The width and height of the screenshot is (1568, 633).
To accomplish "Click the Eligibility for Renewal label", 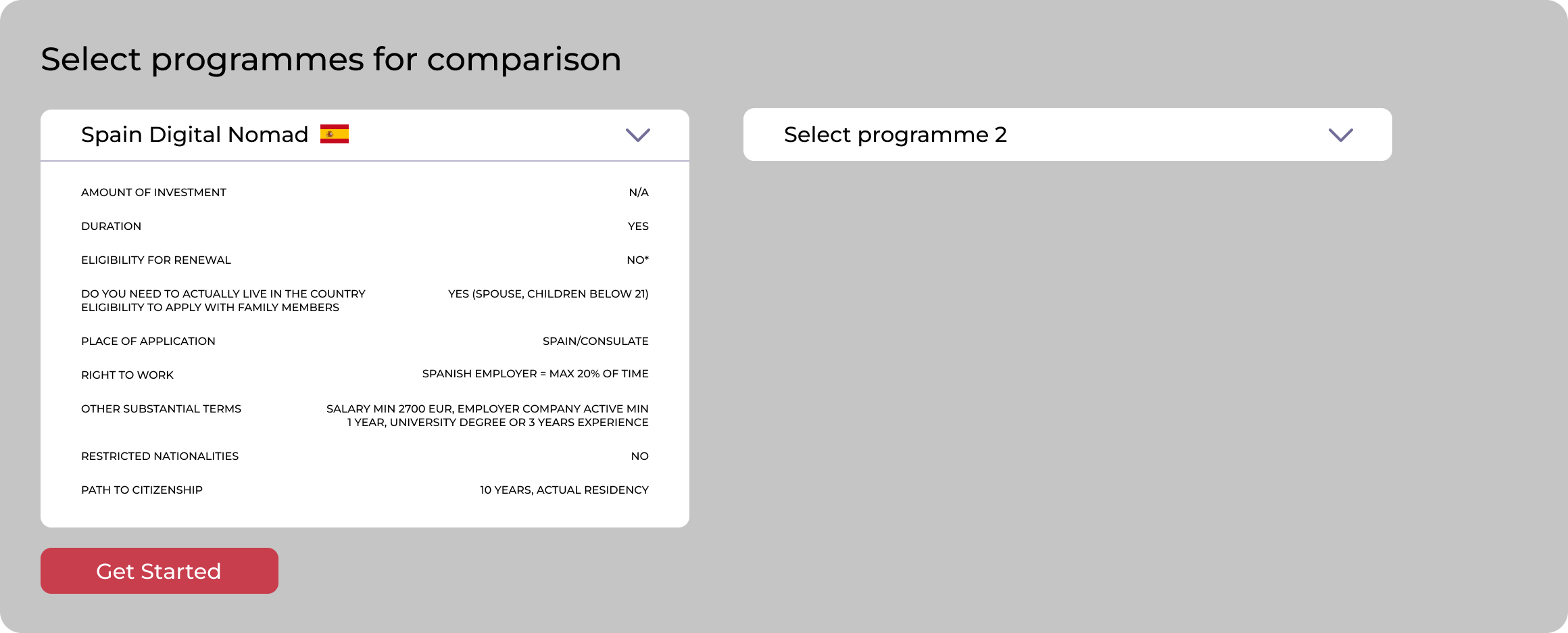I will [x=156, y=260].
